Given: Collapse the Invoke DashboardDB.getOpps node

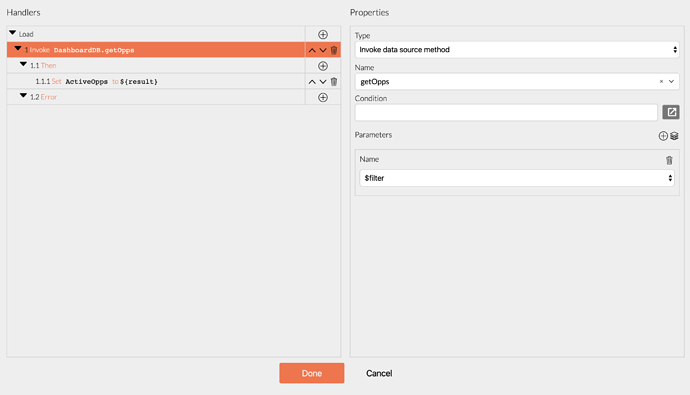Looking at the screenshot, I should click(18, 49).
